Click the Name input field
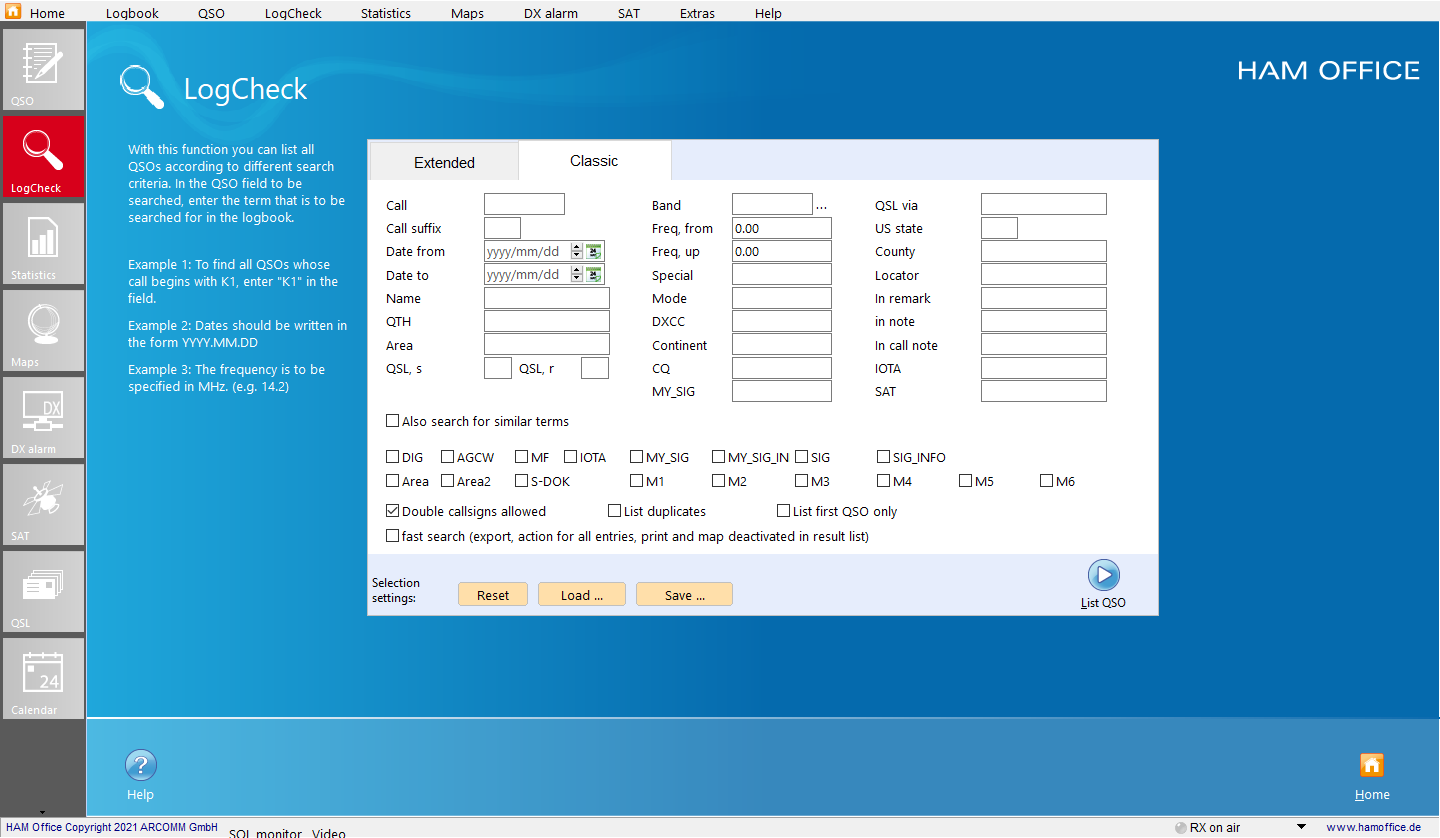1440x838 pixels. pyautogui.click(x=547, y=298)
